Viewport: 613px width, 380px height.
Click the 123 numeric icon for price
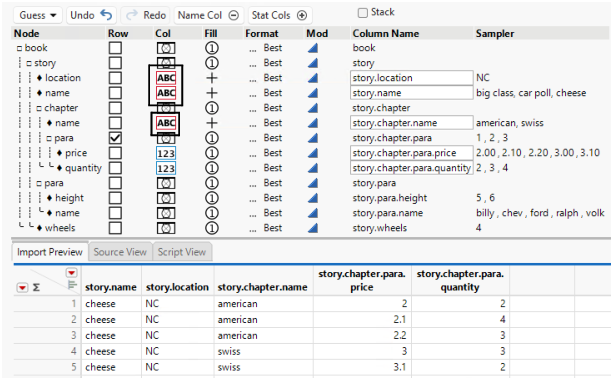[166, 153]
